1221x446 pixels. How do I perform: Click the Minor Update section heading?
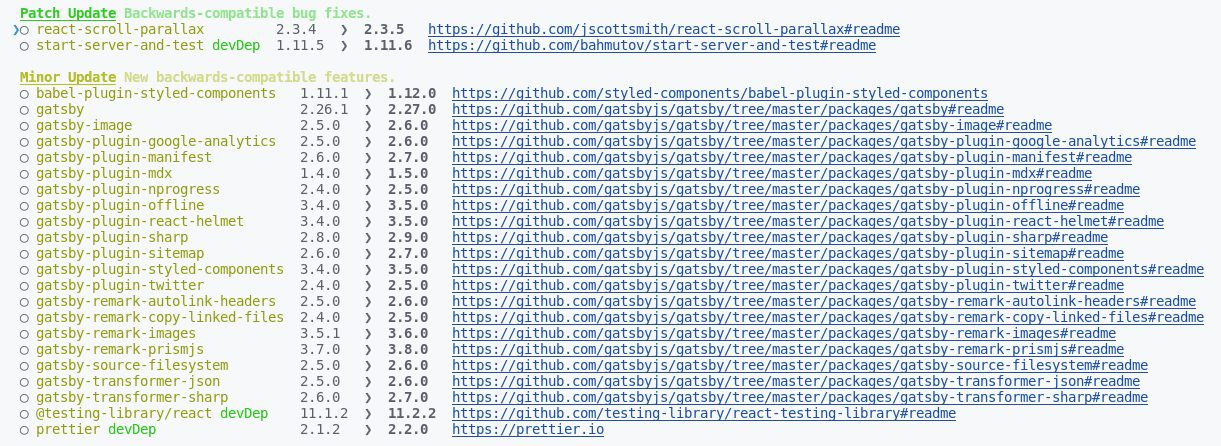point(68,78)
